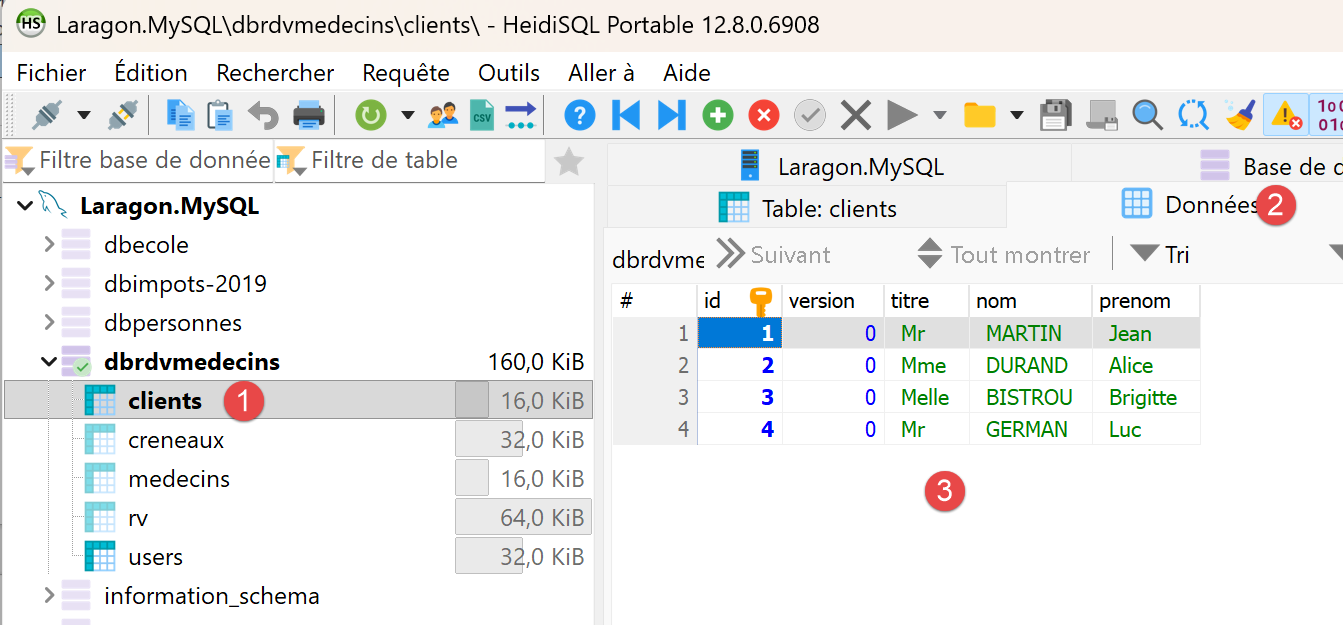This screenshot has width=1343, height=625.
Task: Click the run query play icon
Action: [x=902, y=115]
